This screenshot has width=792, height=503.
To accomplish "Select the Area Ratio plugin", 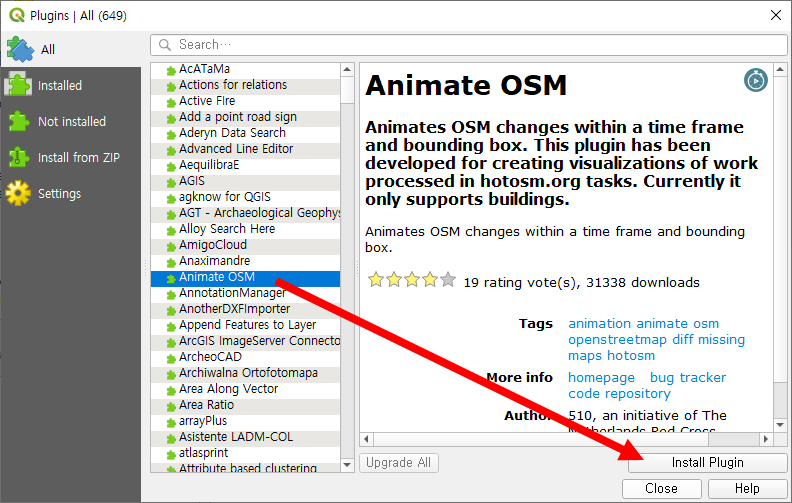I will [245, 406].
